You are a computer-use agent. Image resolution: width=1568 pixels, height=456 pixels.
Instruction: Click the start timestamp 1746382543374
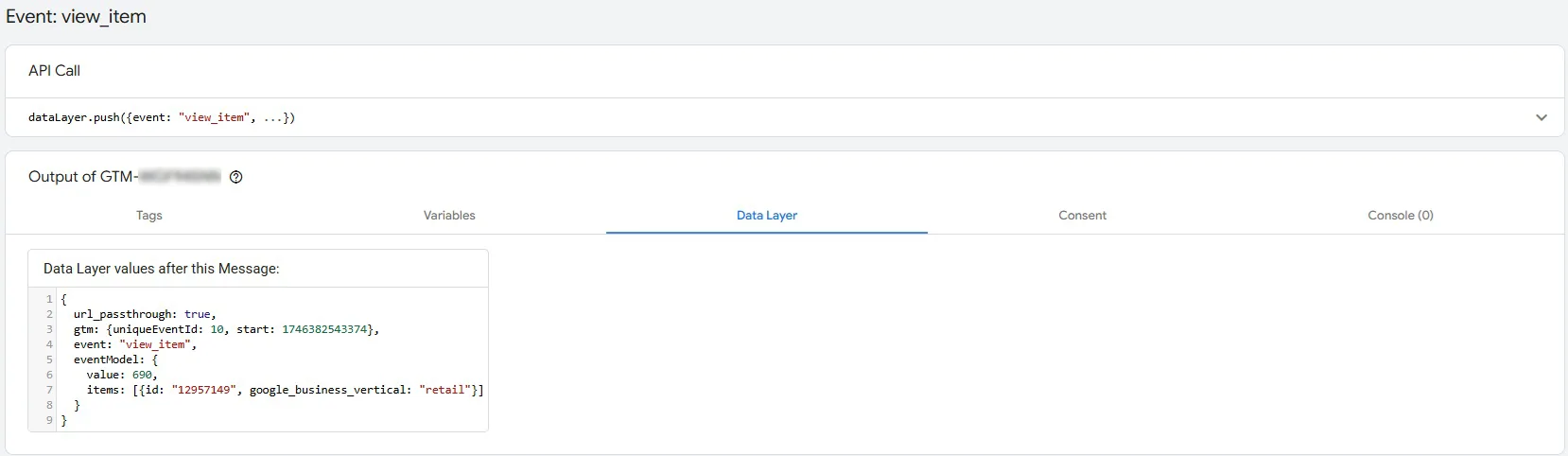(324, 329)
